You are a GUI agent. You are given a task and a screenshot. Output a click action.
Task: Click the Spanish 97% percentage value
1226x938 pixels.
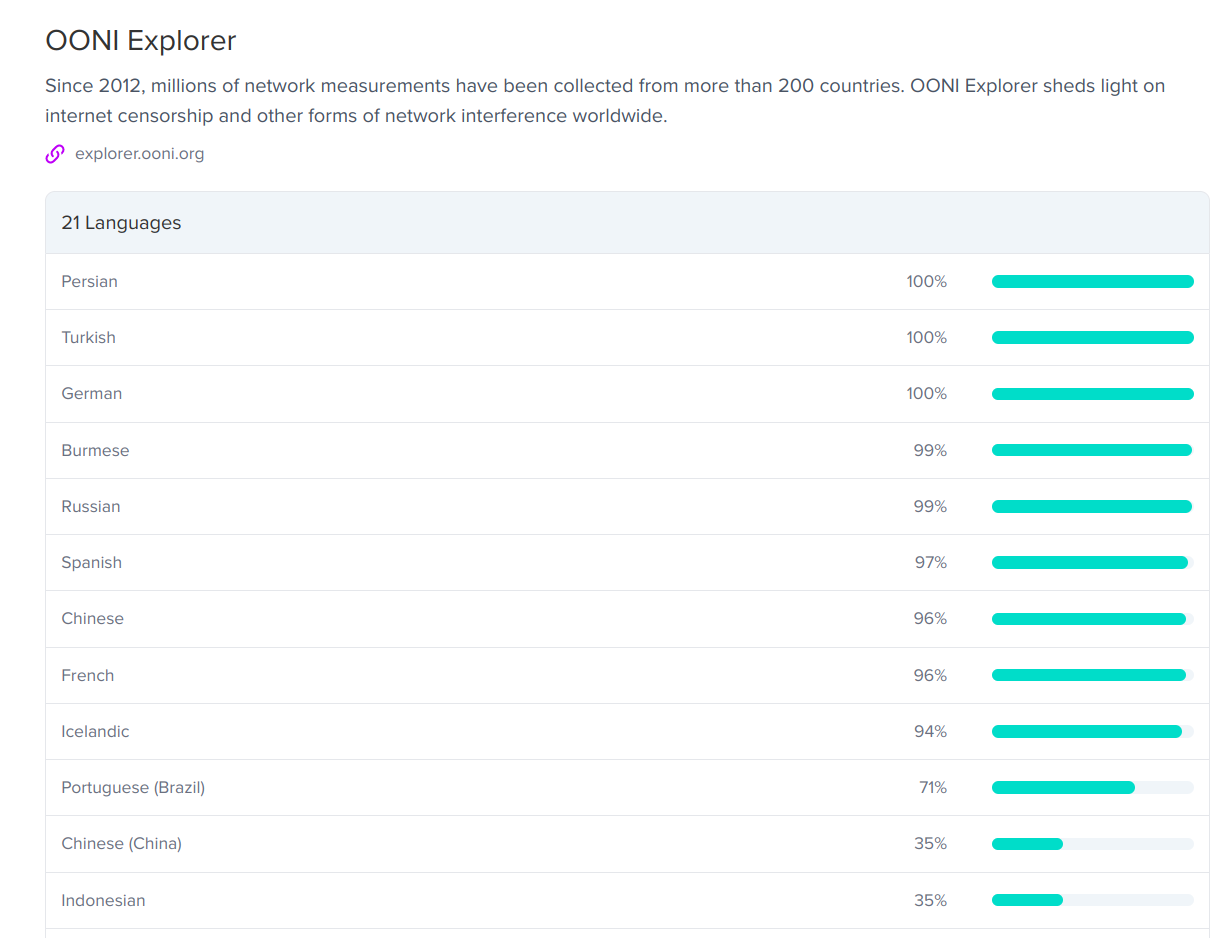(x=930, y=563)
